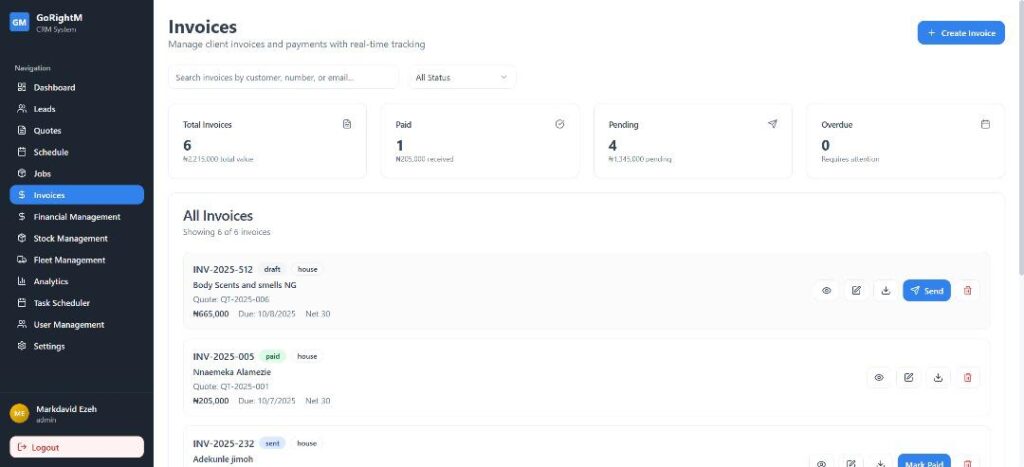
Task: Send invoice INV-2025-512
Action: [x=926, y=291]
